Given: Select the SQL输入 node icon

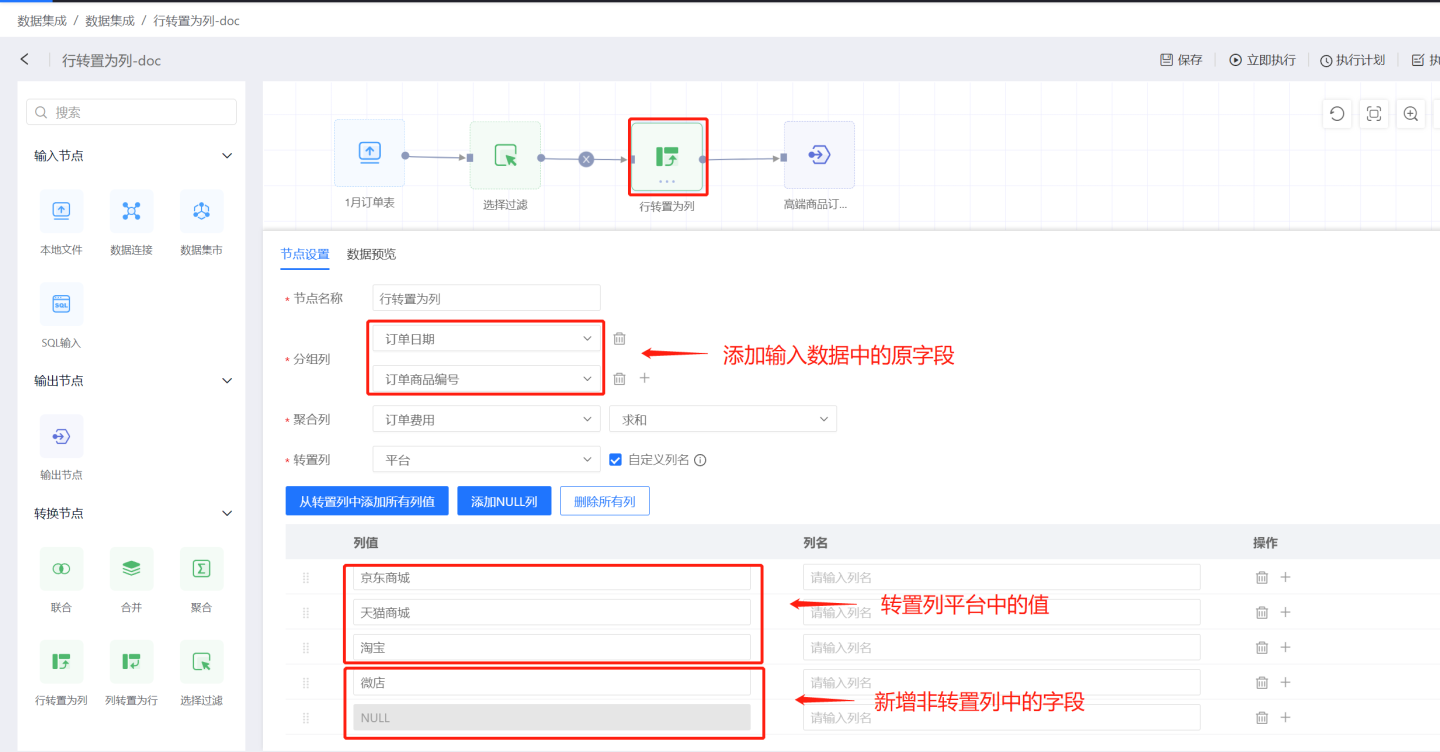Looking at the screenshot, I should [61, 304].
